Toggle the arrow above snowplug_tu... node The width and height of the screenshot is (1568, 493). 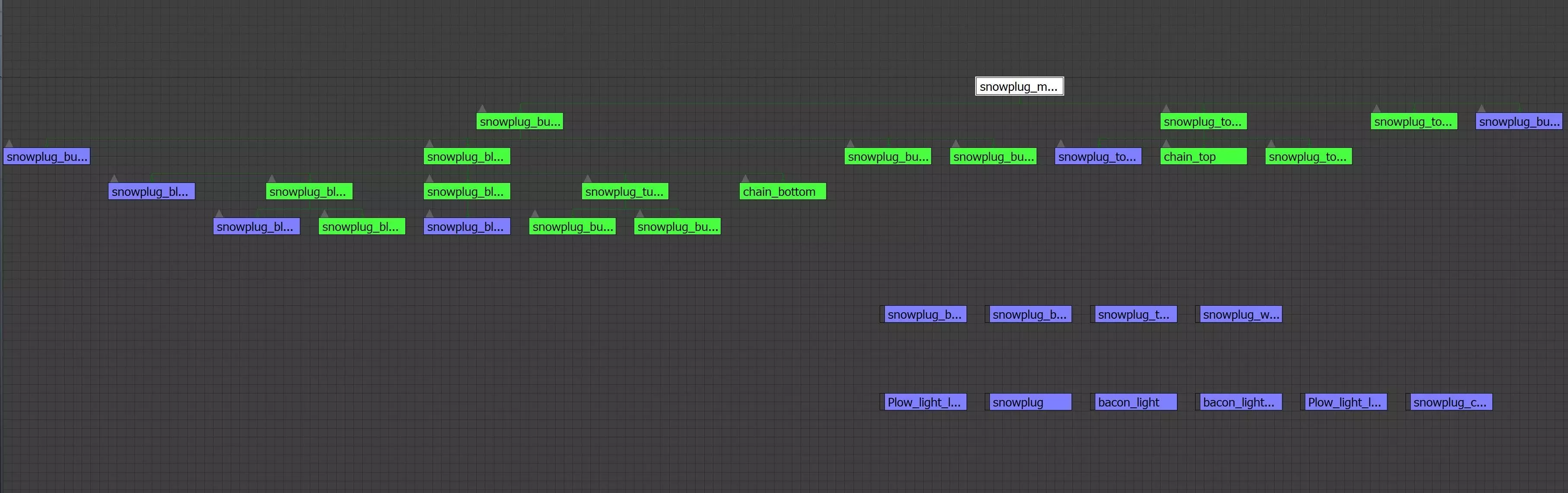click(587, 179)
